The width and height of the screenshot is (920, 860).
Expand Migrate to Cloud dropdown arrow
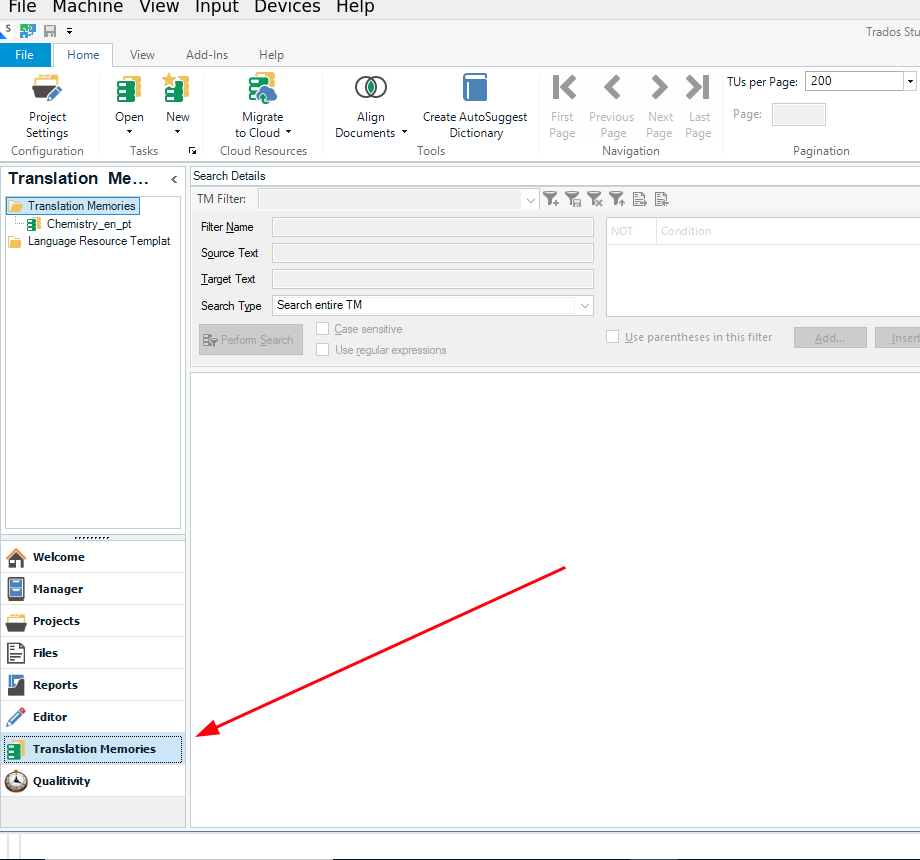point(288,132)
